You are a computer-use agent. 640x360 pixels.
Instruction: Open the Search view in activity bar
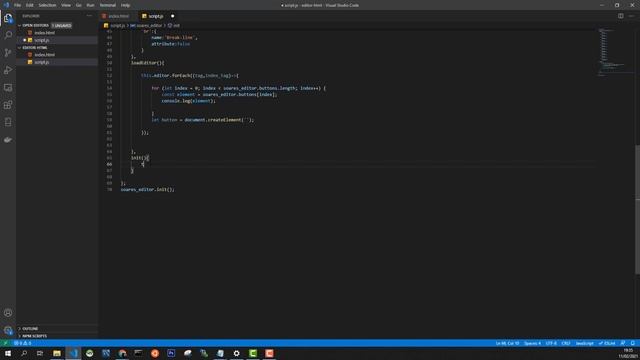[x=8, y=35]
